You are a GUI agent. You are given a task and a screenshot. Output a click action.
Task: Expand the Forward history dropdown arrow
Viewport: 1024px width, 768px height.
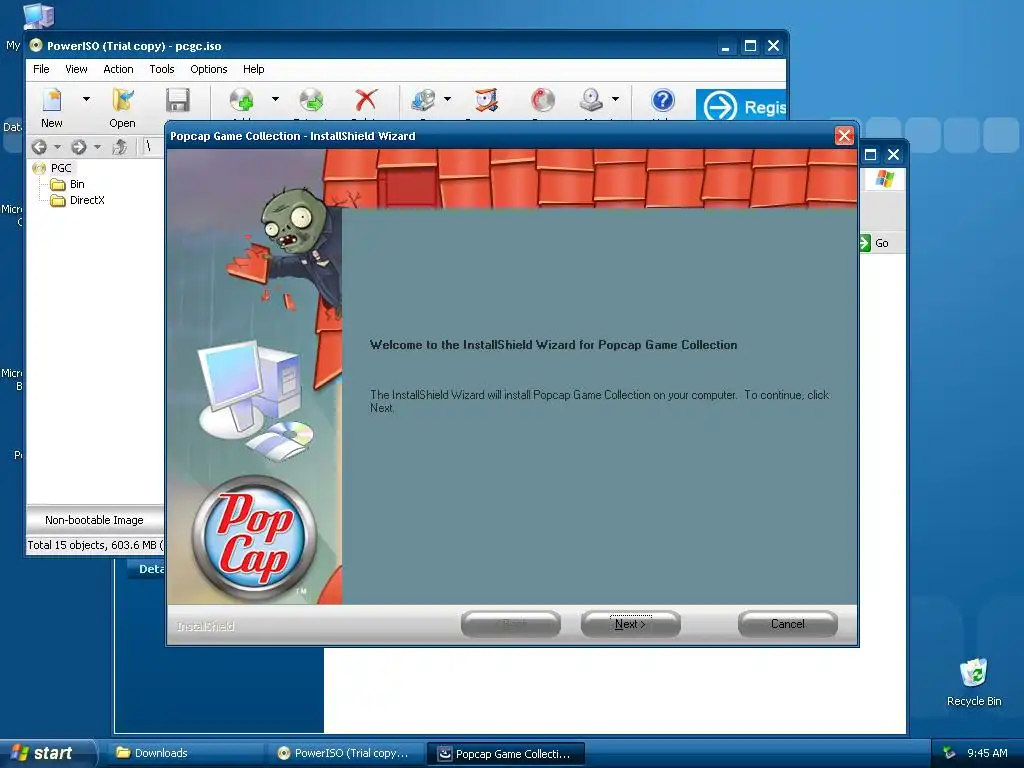[x=97, y=147]
